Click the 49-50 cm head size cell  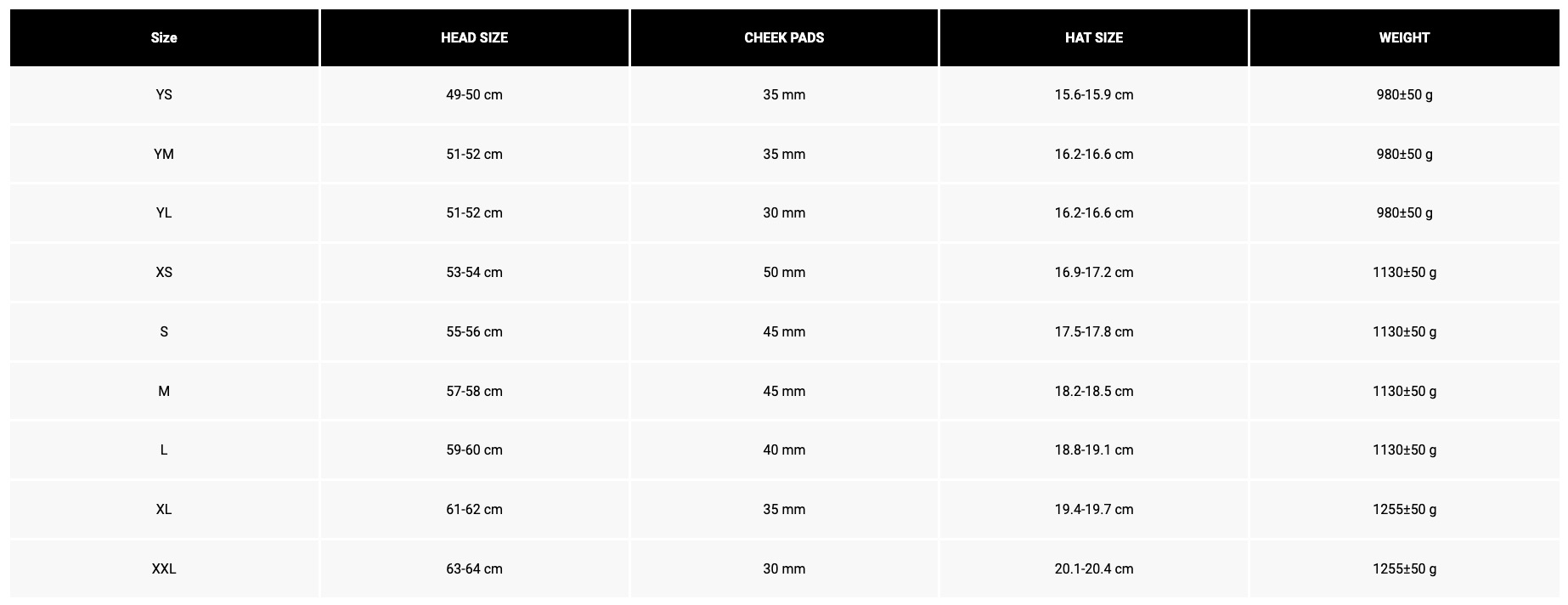pyautogui.click(x=474, y=94)
